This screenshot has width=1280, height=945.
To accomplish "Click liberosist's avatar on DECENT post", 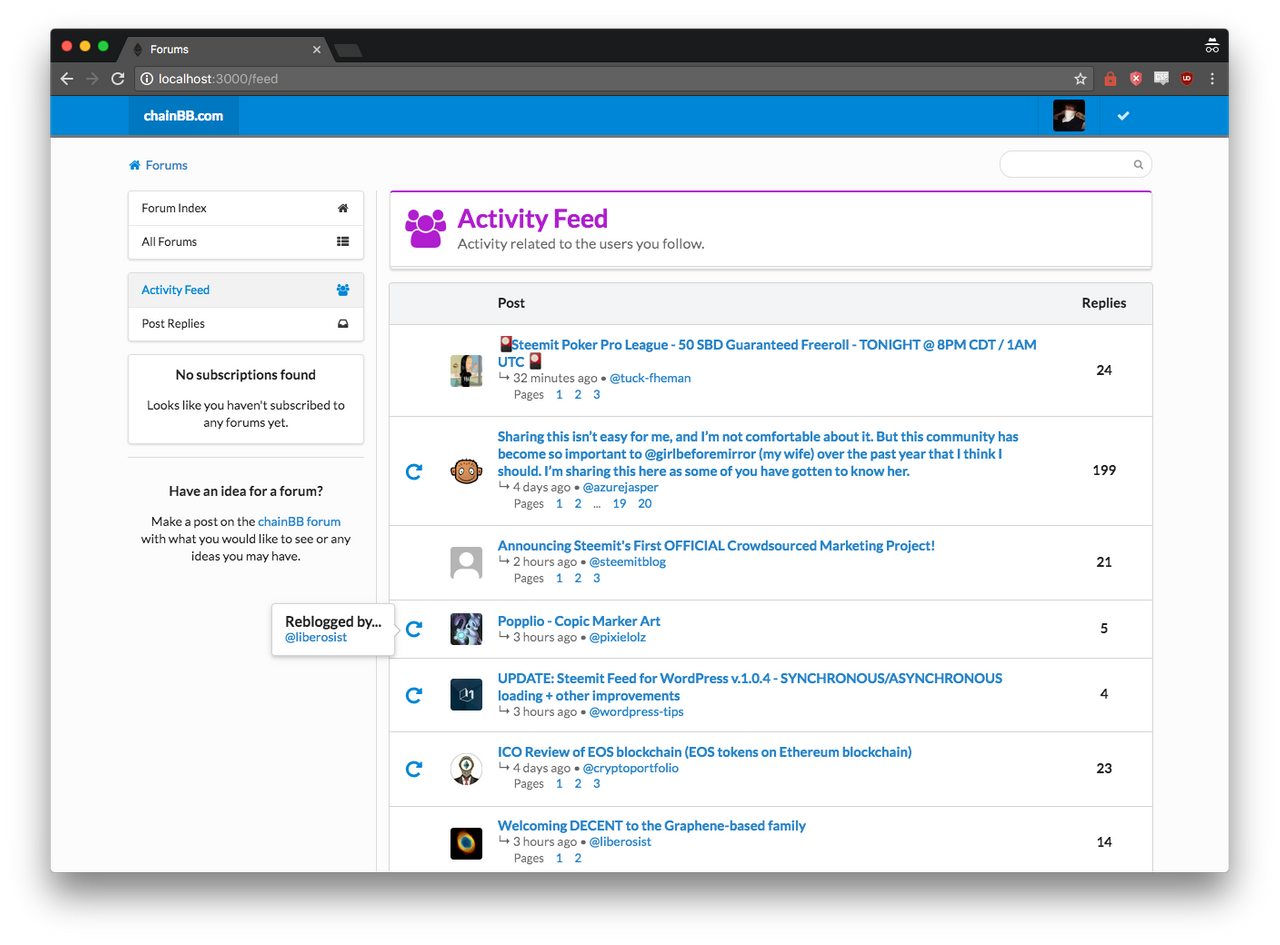I will click(466, 843).
